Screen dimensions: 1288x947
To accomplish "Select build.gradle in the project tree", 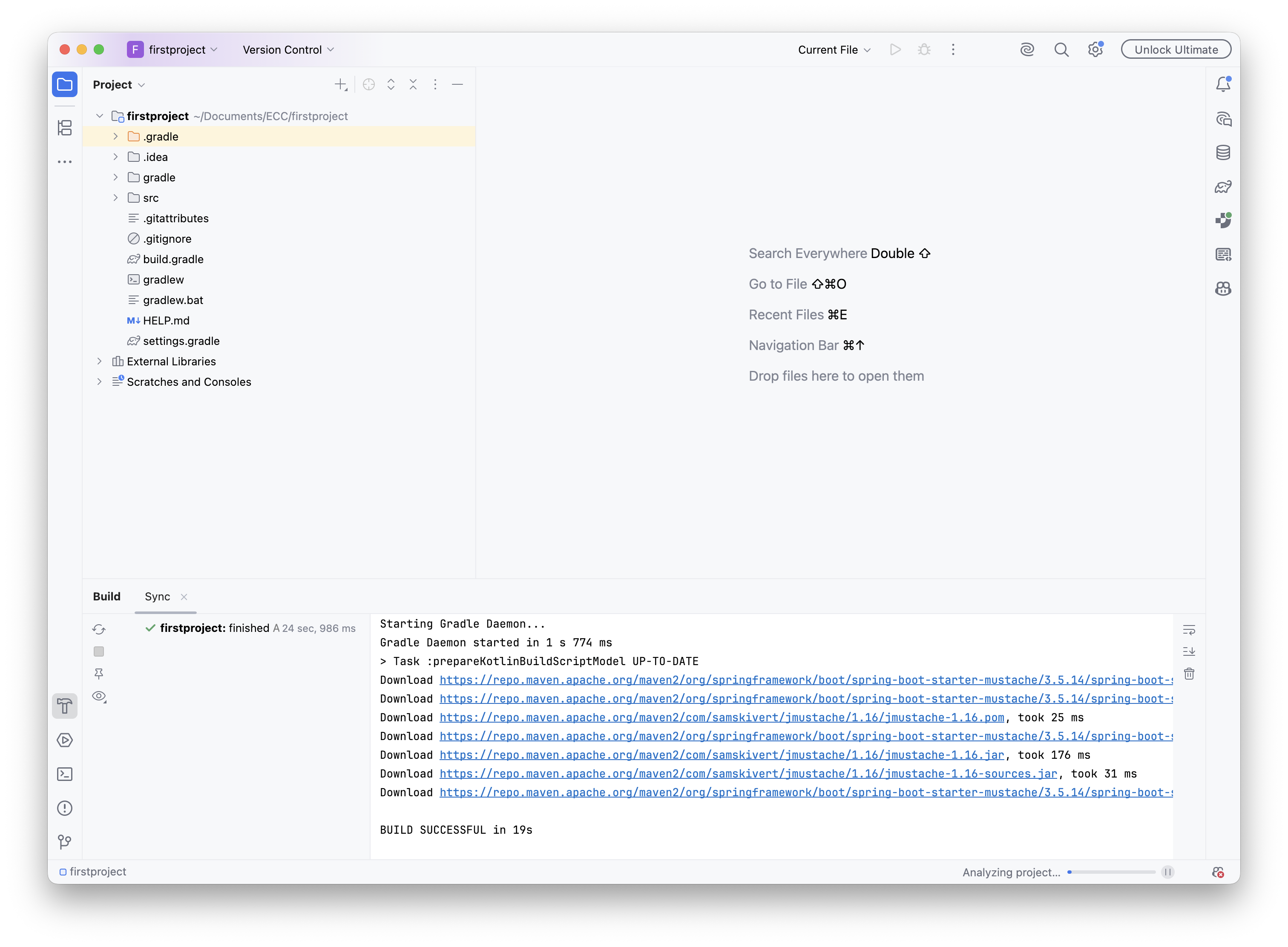I will tap(173, 260).
